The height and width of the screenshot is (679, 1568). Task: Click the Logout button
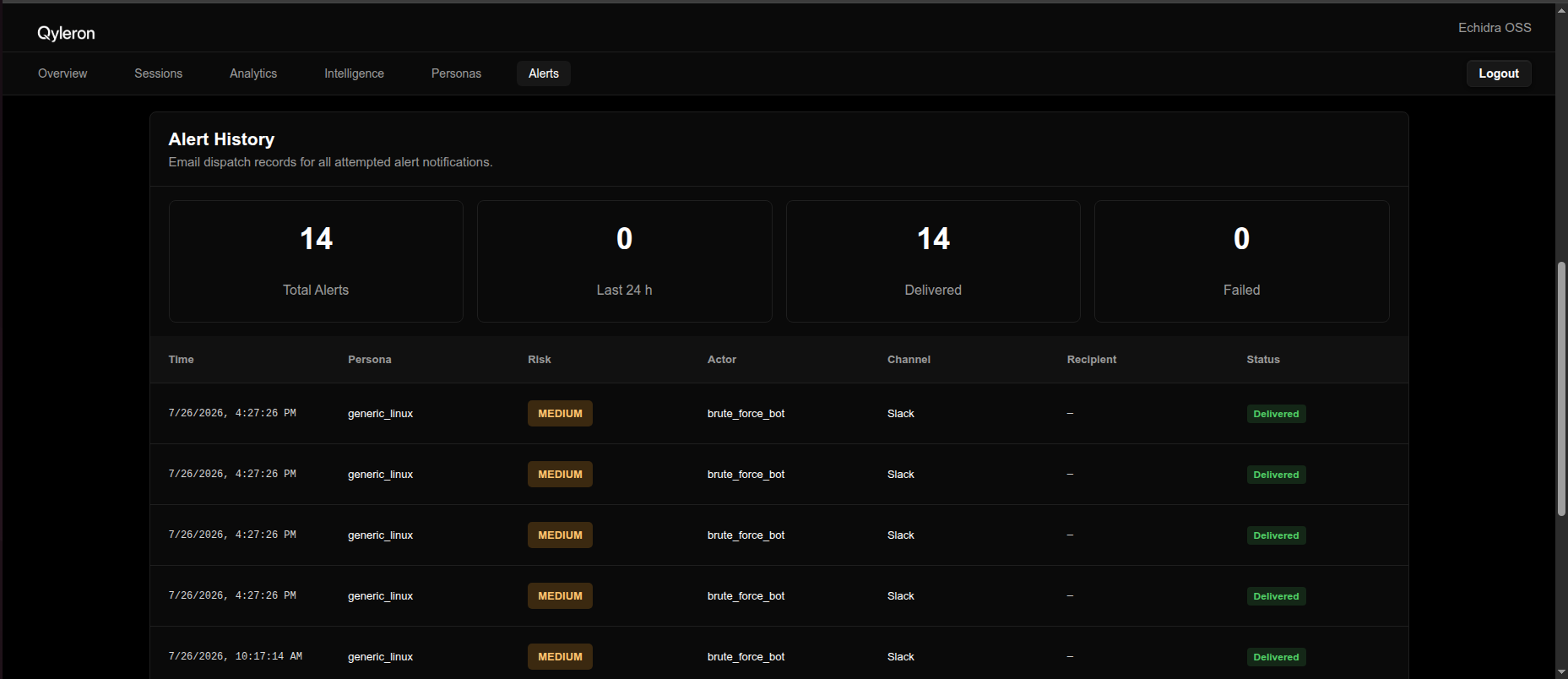click(x=1499, y=73)
